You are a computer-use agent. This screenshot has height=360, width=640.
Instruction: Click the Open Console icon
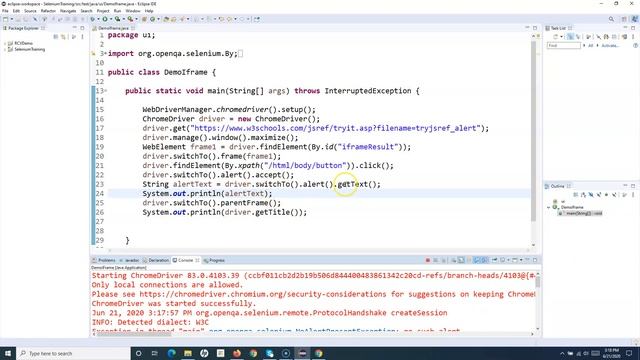pos(515,260)
